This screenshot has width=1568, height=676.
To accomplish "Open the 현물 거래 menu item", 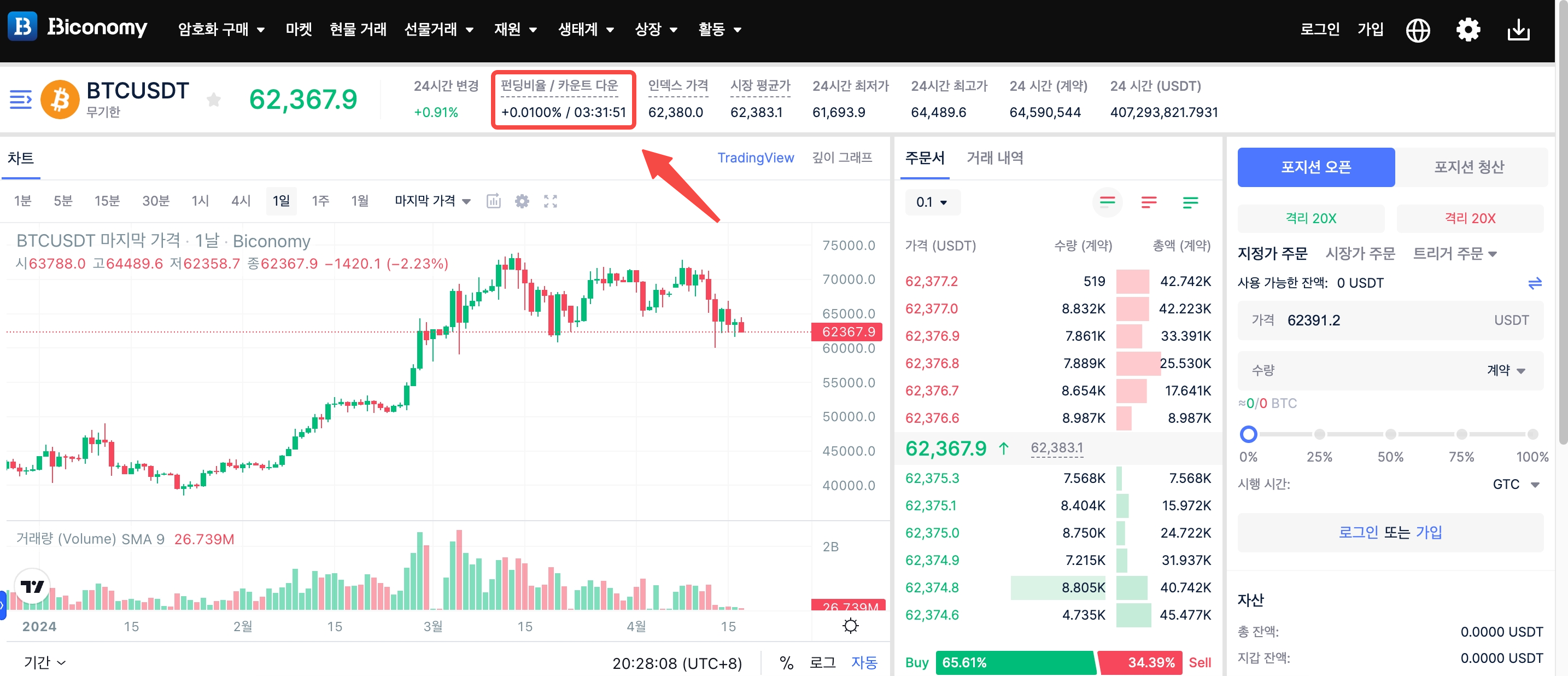I will point(358,29).
